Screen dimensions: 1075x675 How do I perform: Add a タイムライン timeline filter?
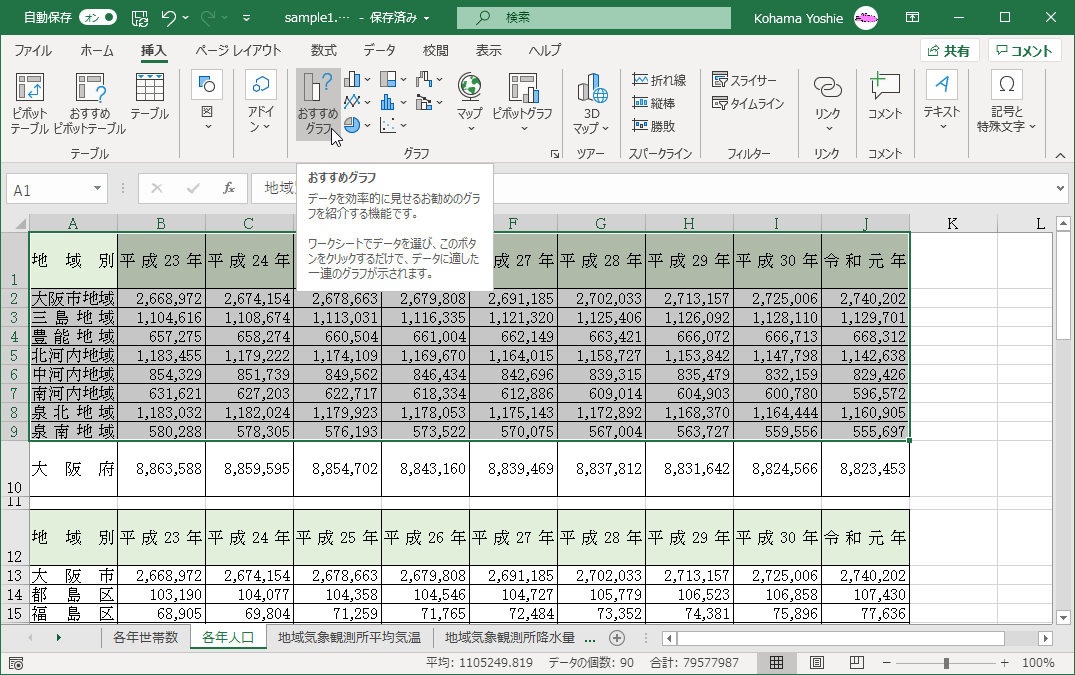click(x=747, y=103)
